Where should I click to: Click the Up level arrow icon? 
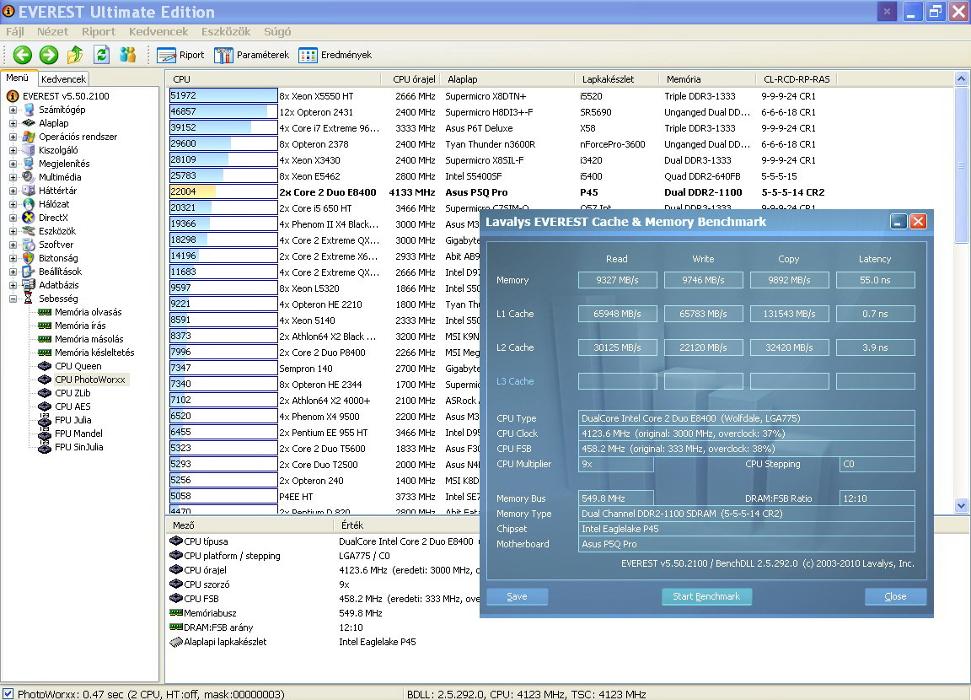(75, 55)
